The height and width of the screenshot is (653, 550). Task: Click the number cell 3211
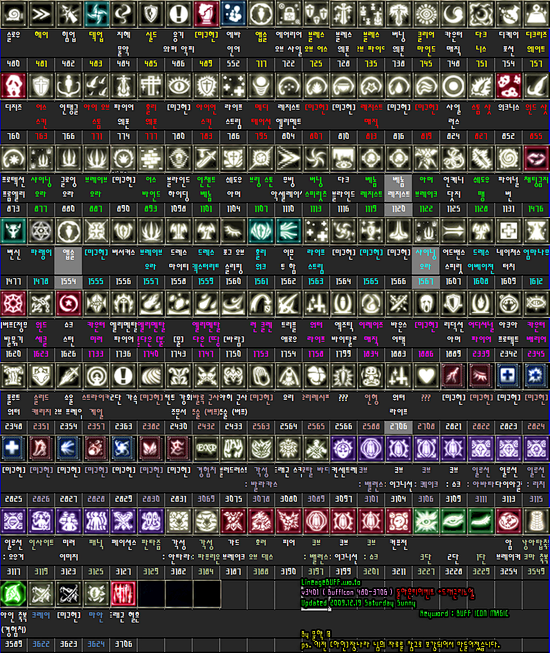tap(398, 571)
